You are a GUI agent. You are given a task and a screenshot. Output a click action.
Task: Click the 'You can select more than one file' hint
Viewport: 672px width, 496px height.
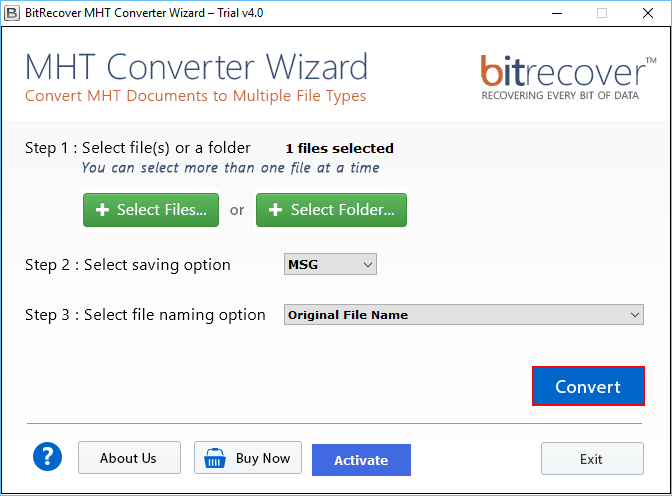click(x=231, y=168)
